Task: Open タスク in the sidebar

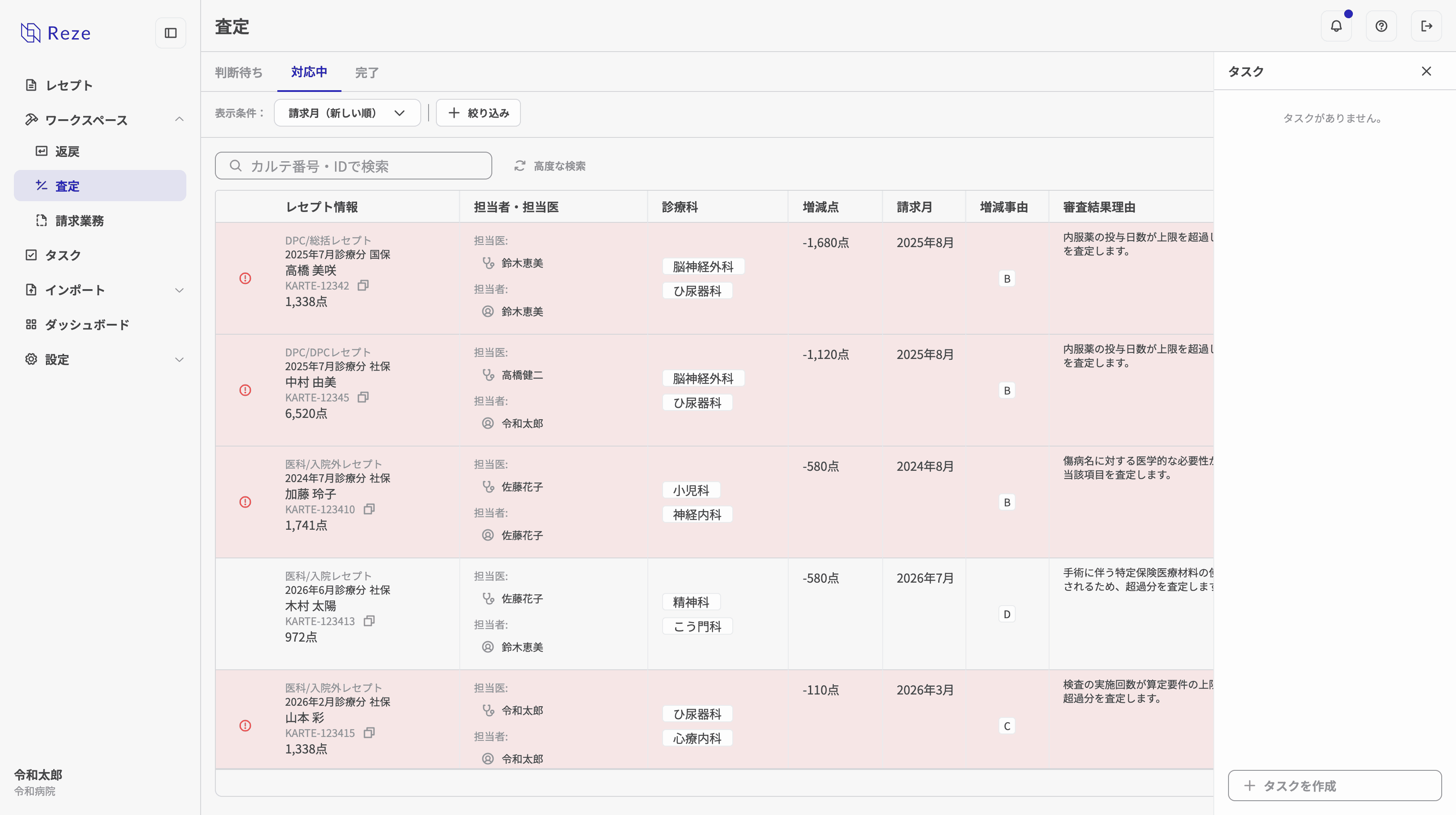Action: coord(100,255)
